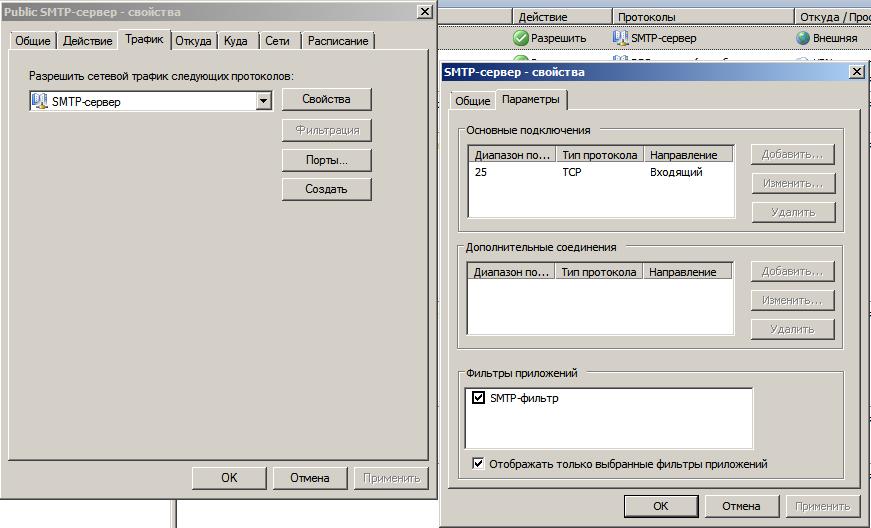Close the Public SMTP-сервер properties window
The image size is (871, 528).
pos(425,11)
